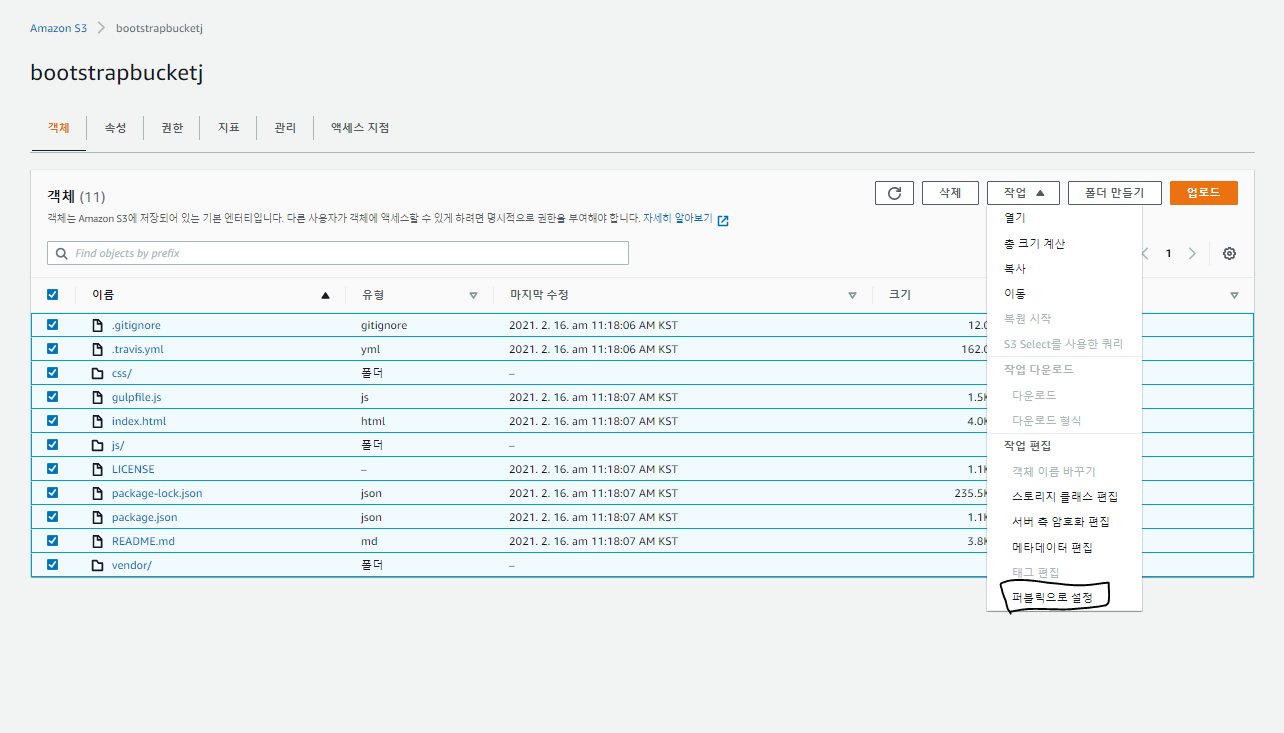This screenshot has height=733, width=1284.
Task: Go to next page arrow in pagination
Action: (1192, 254)
